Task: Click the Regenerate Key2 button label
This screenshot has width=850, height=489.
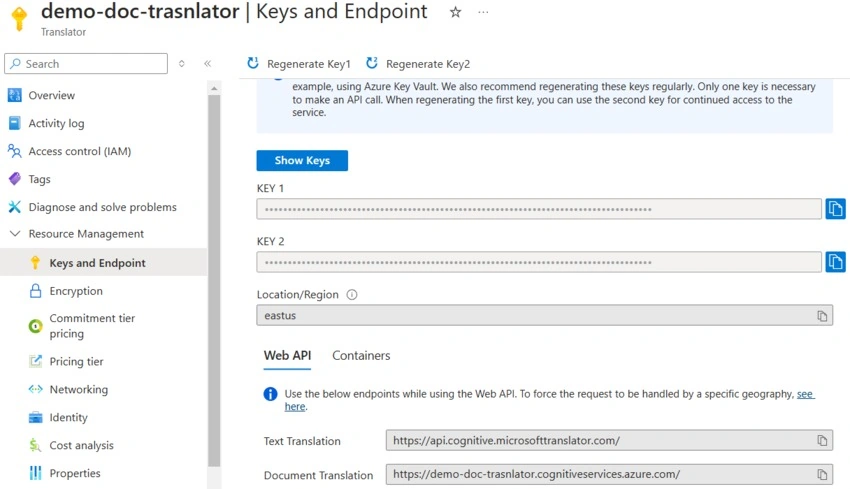Action: point(428,64)
